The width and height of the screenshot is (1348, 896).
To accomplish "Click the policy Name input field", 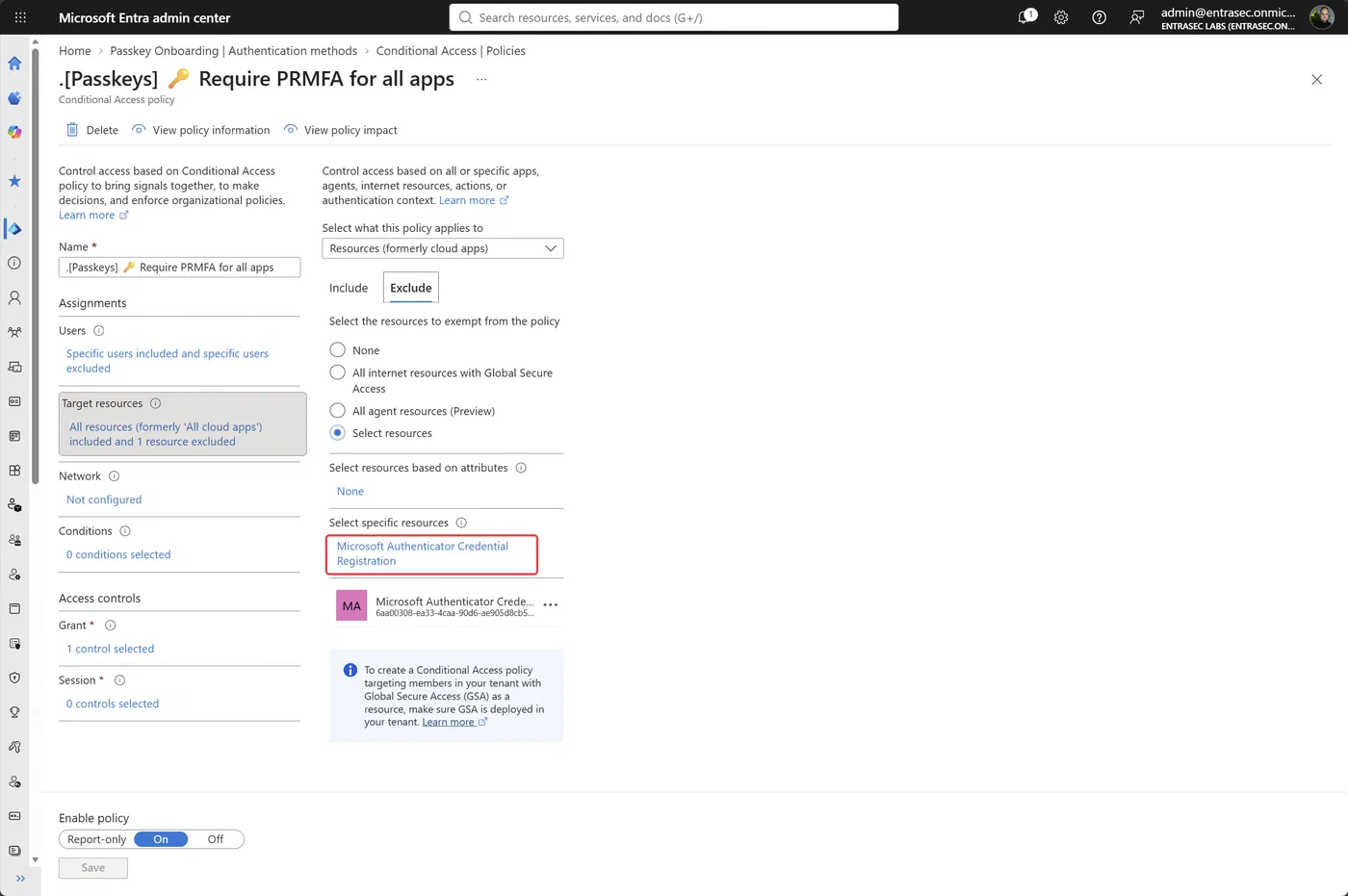I will [179, 268].
